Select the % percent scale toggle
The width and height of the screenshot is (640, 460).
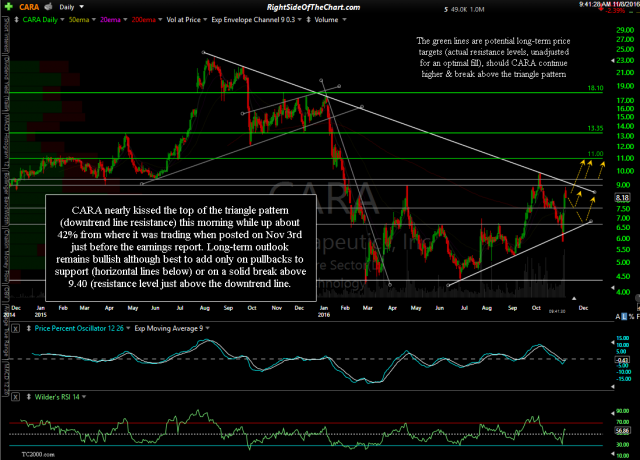[x=631, y=317]
